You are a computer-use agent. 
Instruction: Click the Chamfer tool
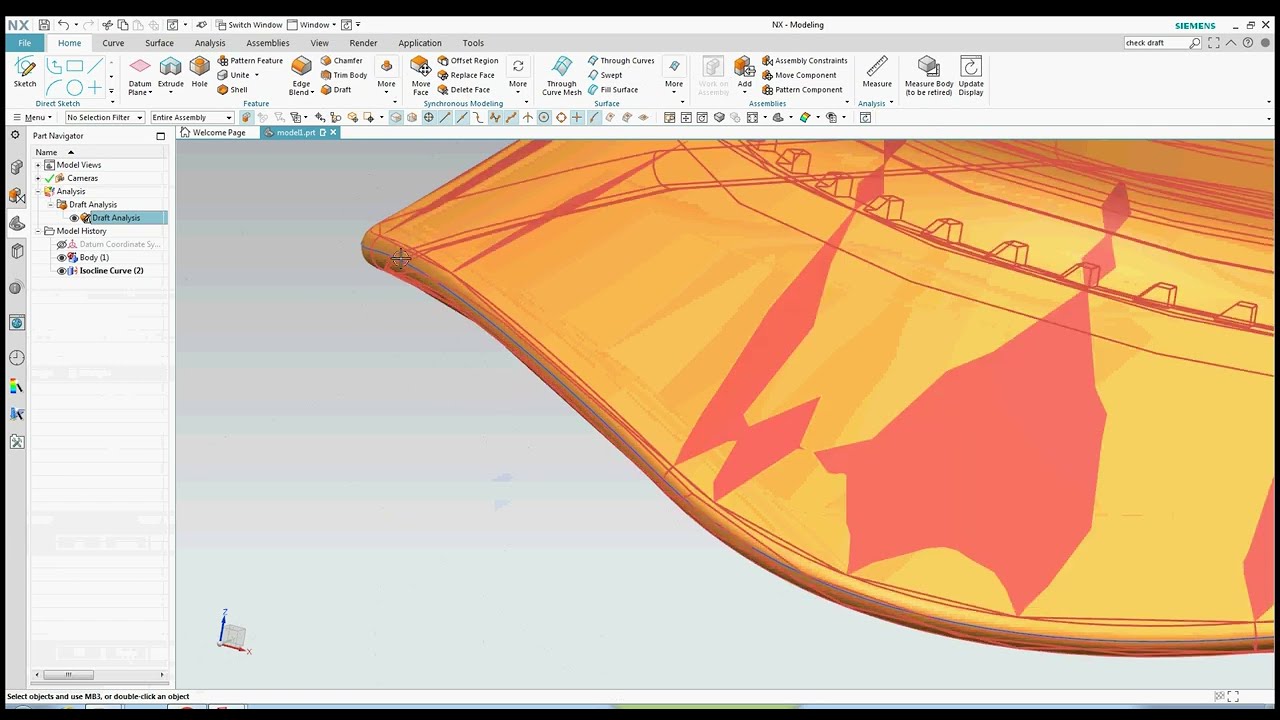pos(342,60)
